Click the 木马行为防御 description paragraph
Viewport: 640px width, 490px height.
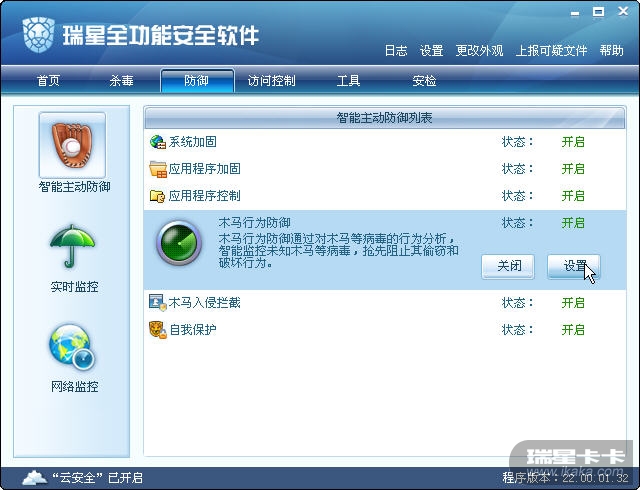(x=339, y=250)
